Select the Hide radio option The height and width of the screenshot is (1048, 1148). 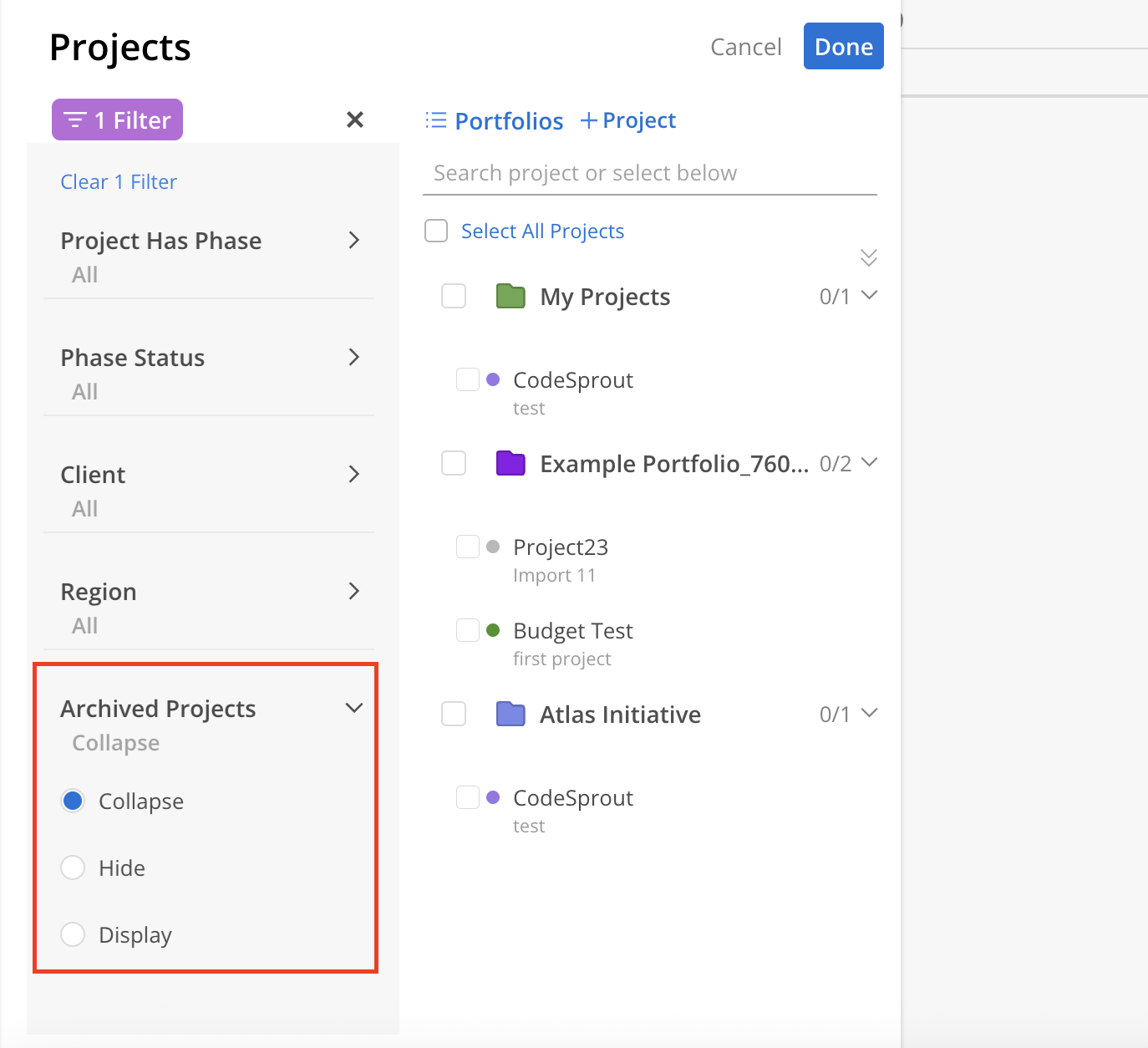click(x=73, y=867)
